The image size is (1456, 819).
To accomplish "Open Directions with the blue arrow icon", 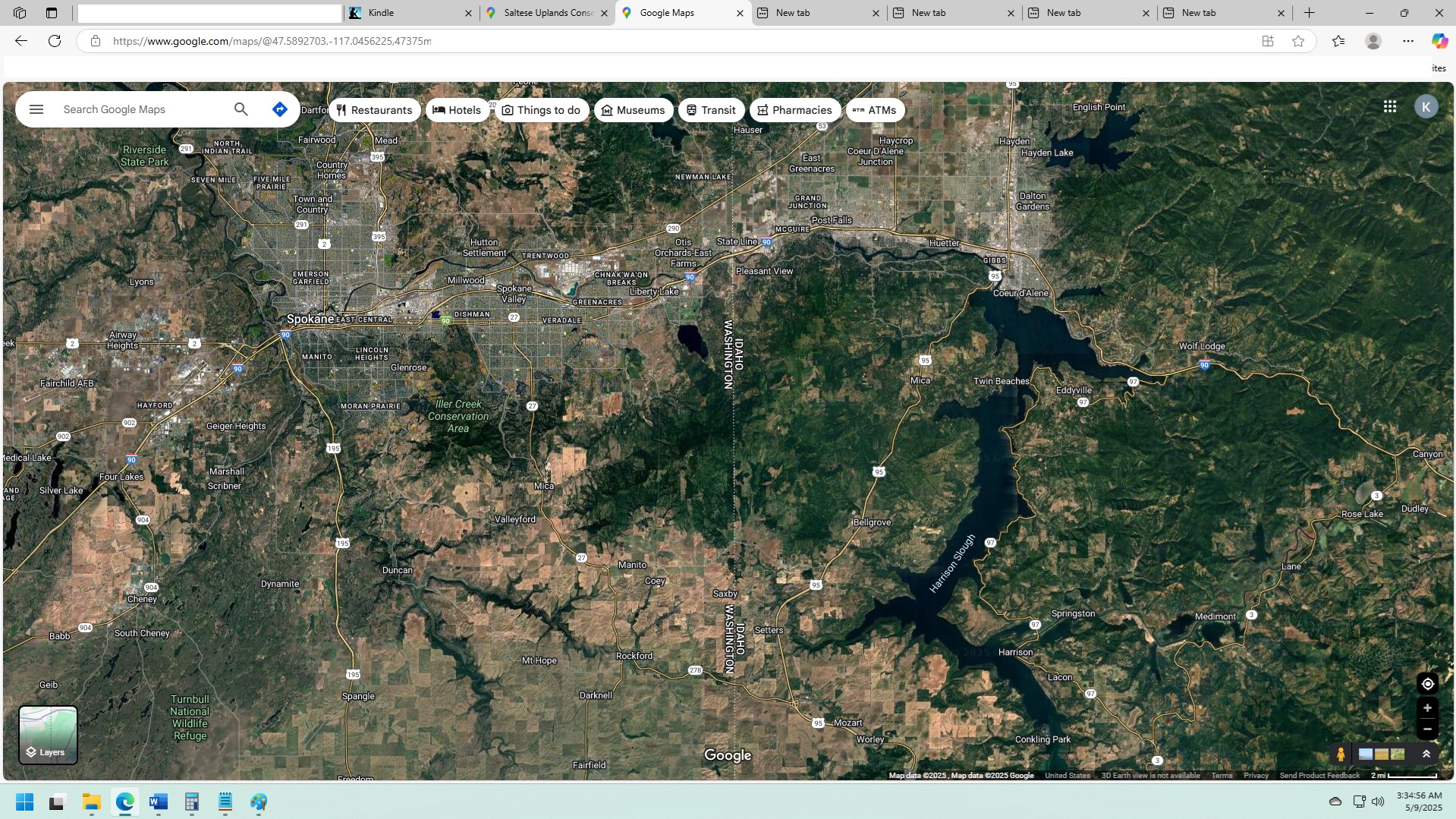I will click(279, 109).
